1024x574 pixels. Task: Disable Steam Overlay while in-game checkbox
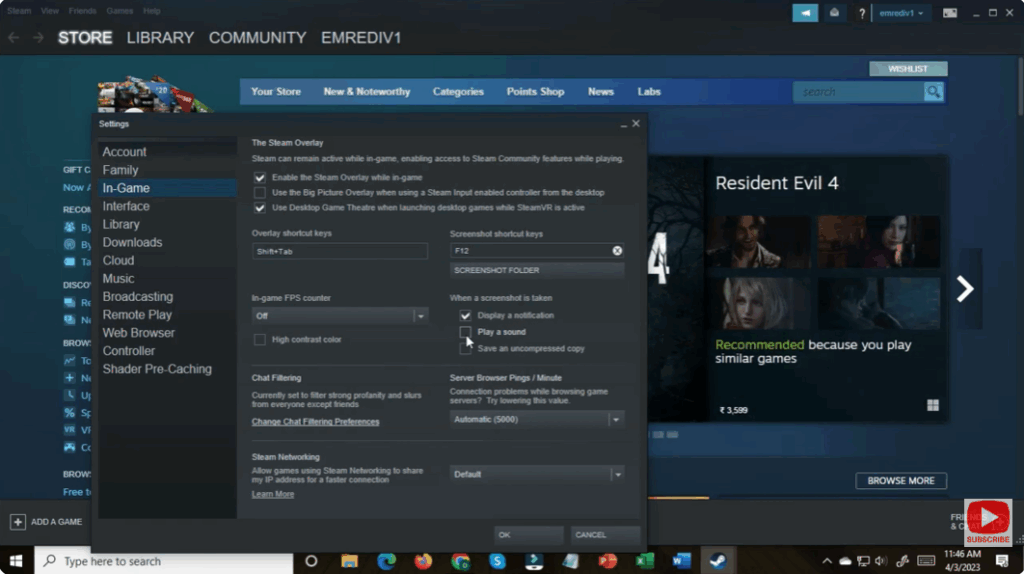pyautogui.click(x=260, y=178)
